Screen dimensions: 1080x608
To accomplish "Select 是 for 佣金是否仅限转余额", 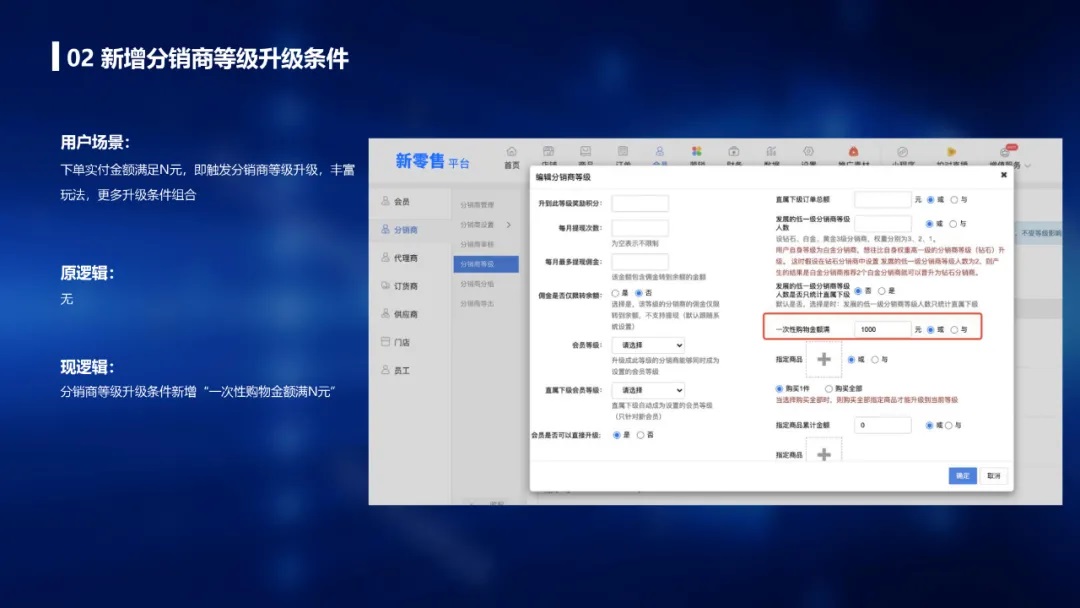I will click(616, 293).
